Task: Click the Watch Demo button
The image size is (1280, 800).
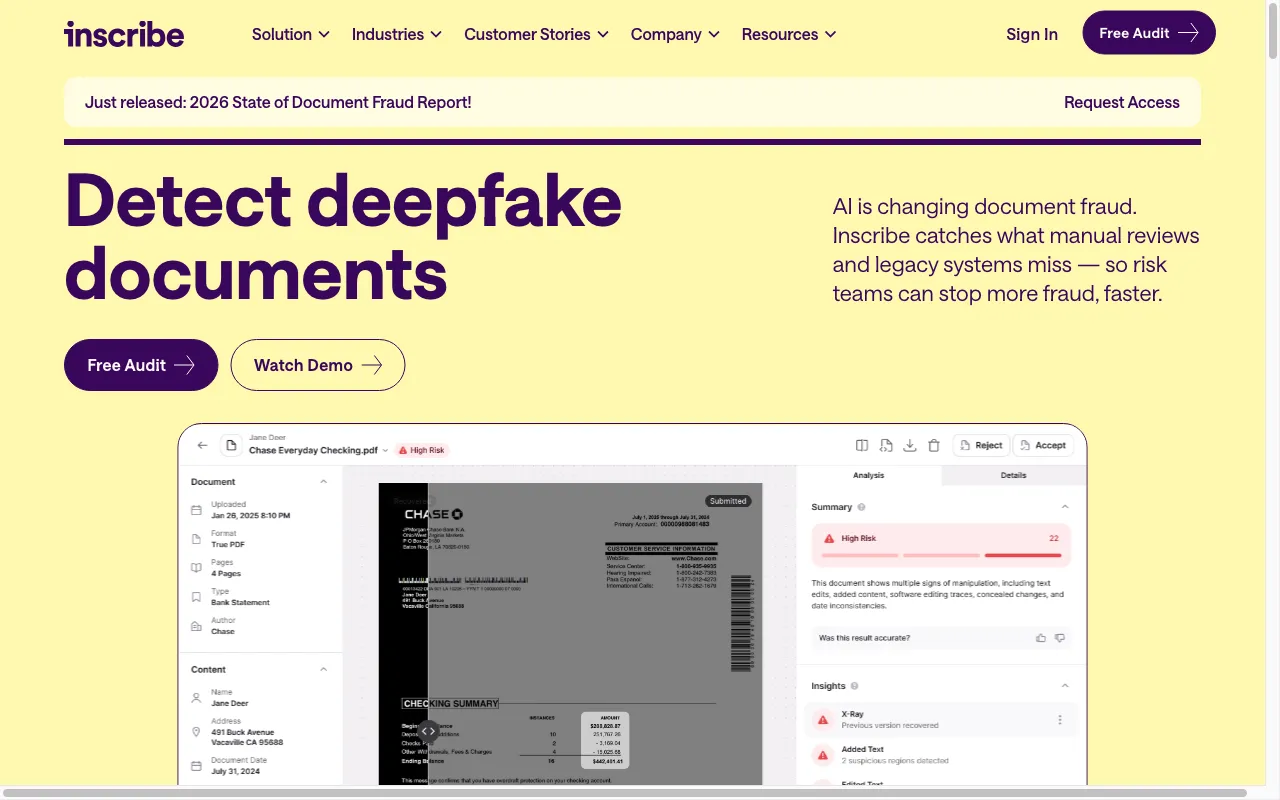Action: pyautogui.click(x=318, y=365)
